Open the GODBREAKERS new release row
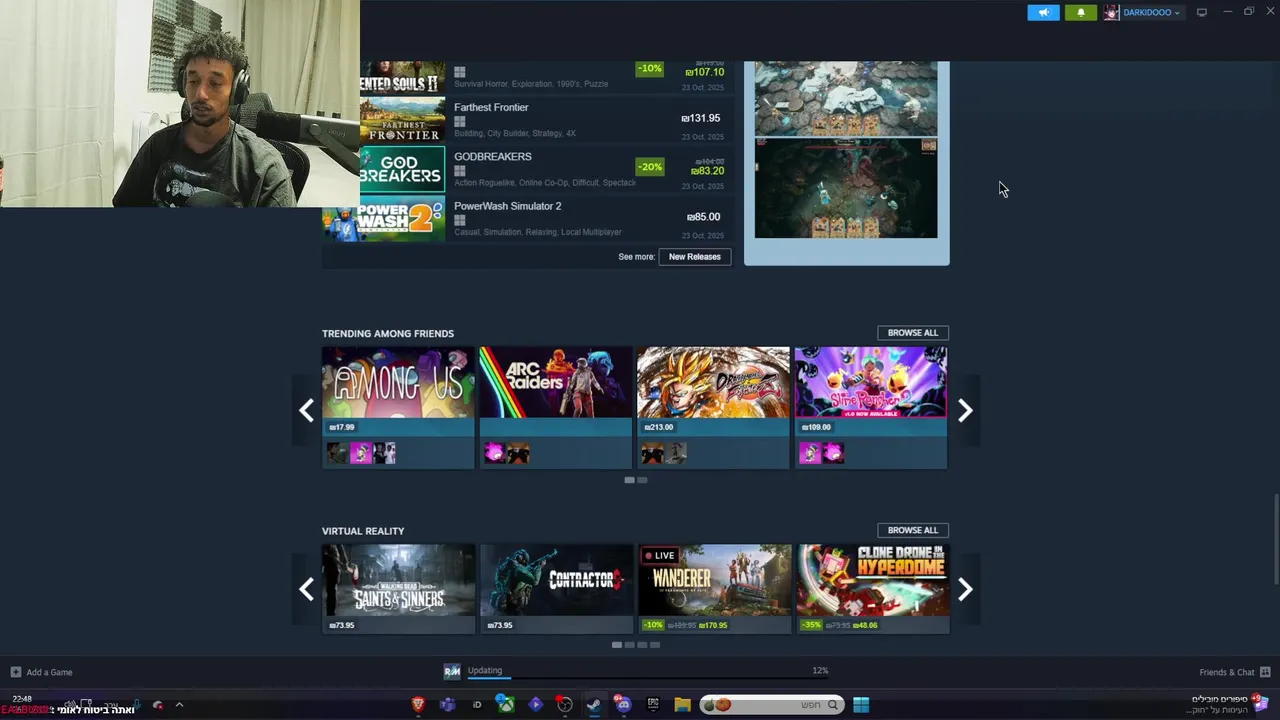 (527, 169)
